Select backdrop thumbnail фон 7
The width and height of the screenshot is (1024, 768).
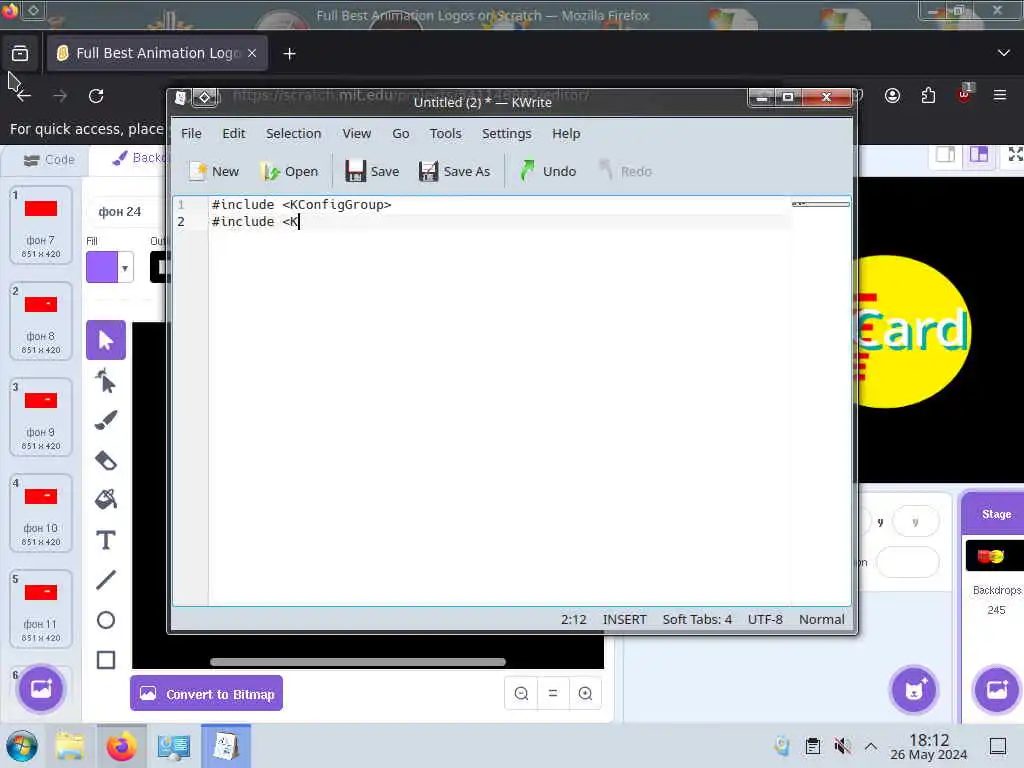(40, 225)
